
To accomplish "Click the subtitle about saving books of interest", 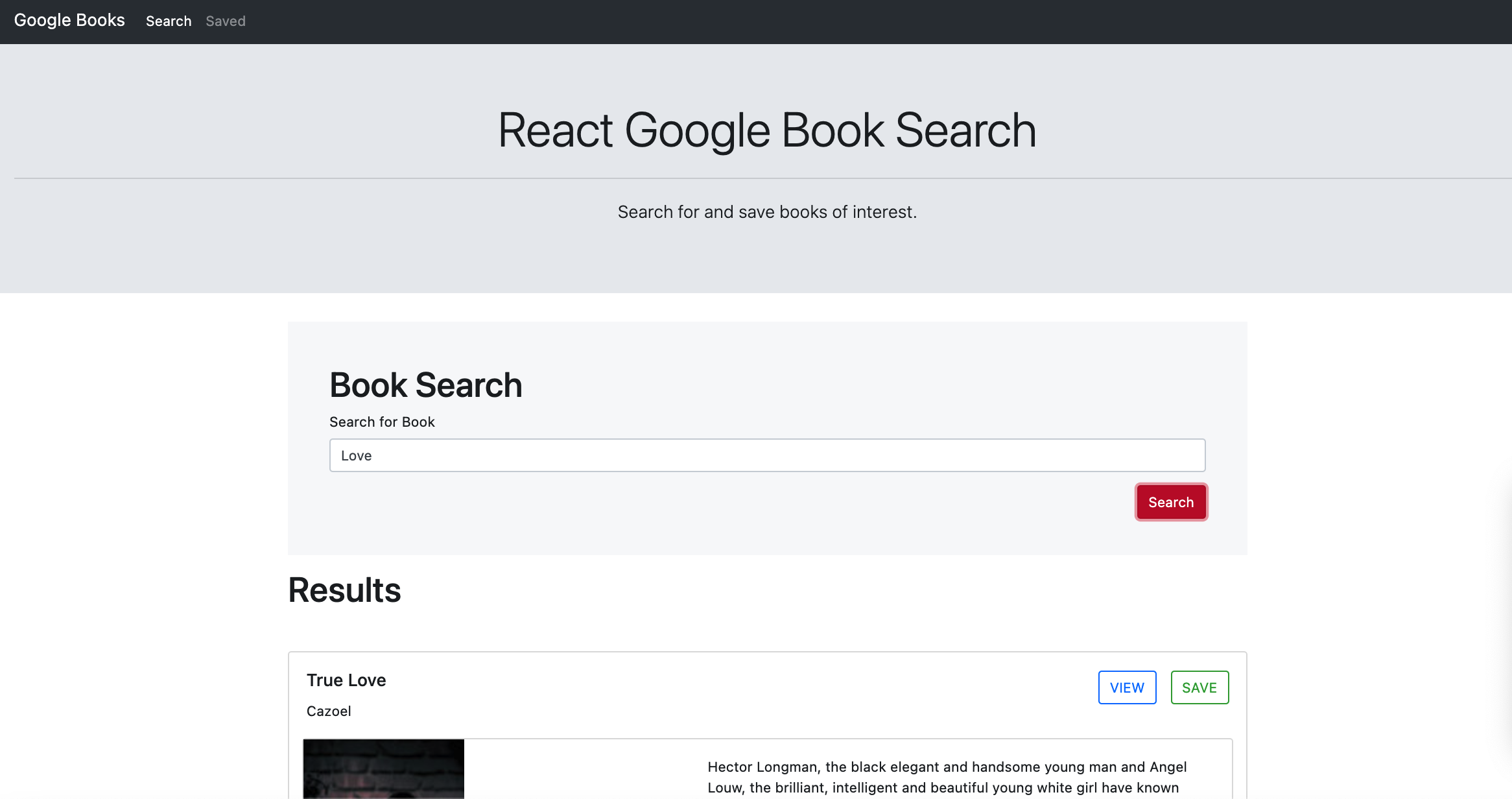I will [x=767, y=212].
